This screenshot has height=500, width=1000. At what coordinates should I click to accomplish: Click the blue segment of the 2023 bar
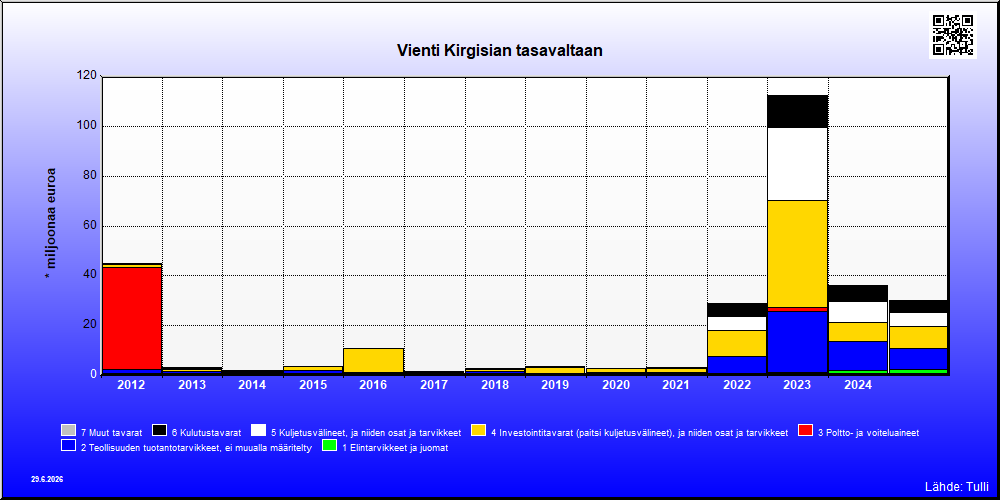tap(798, 341)
